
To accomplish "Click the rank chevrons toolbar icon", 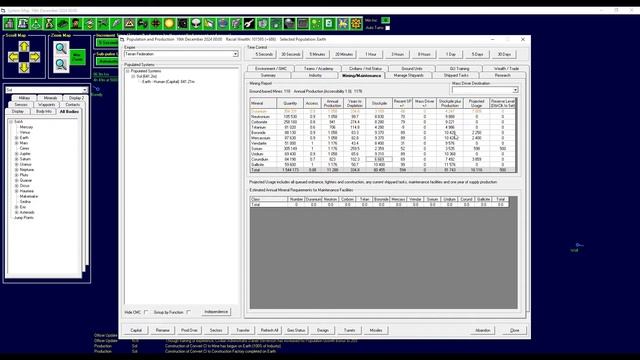I will [89, 24].
